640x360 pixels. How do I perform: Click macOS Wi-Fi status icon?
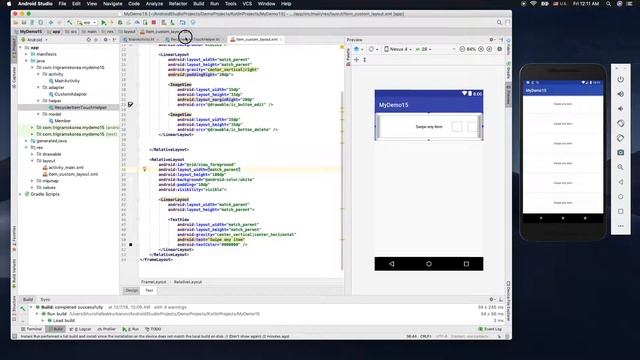(x=533, y=4)
